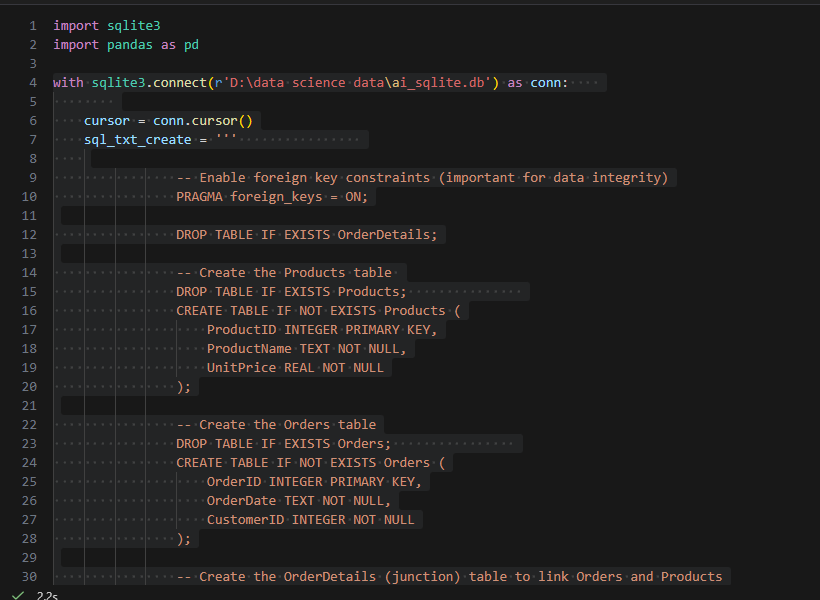The width and height of the screenshot is (820, 600).
Task: Click DROP TABLE IF EXISTS OrderDetails line
Action: [307, 234]
